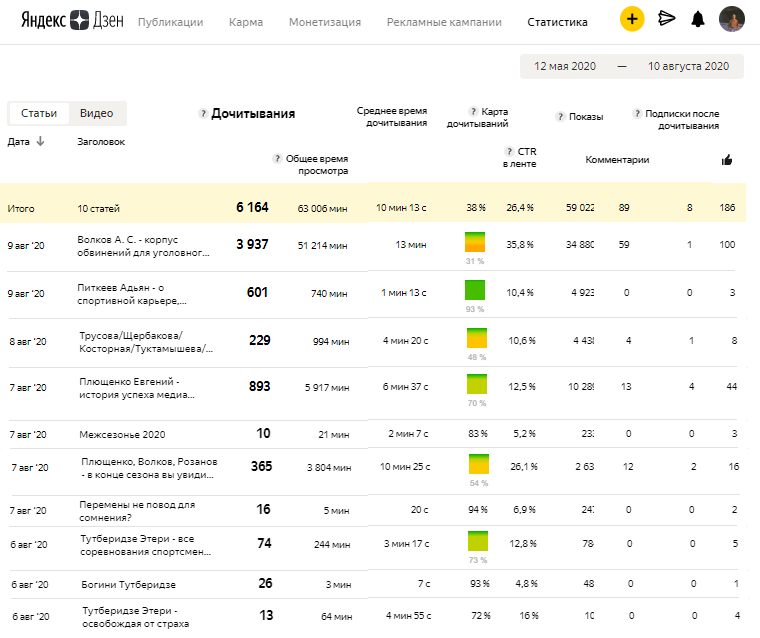Open article Плющенко, Волков, Розанов
Viewport: 760px width, 638px height.
pos(149,468)
